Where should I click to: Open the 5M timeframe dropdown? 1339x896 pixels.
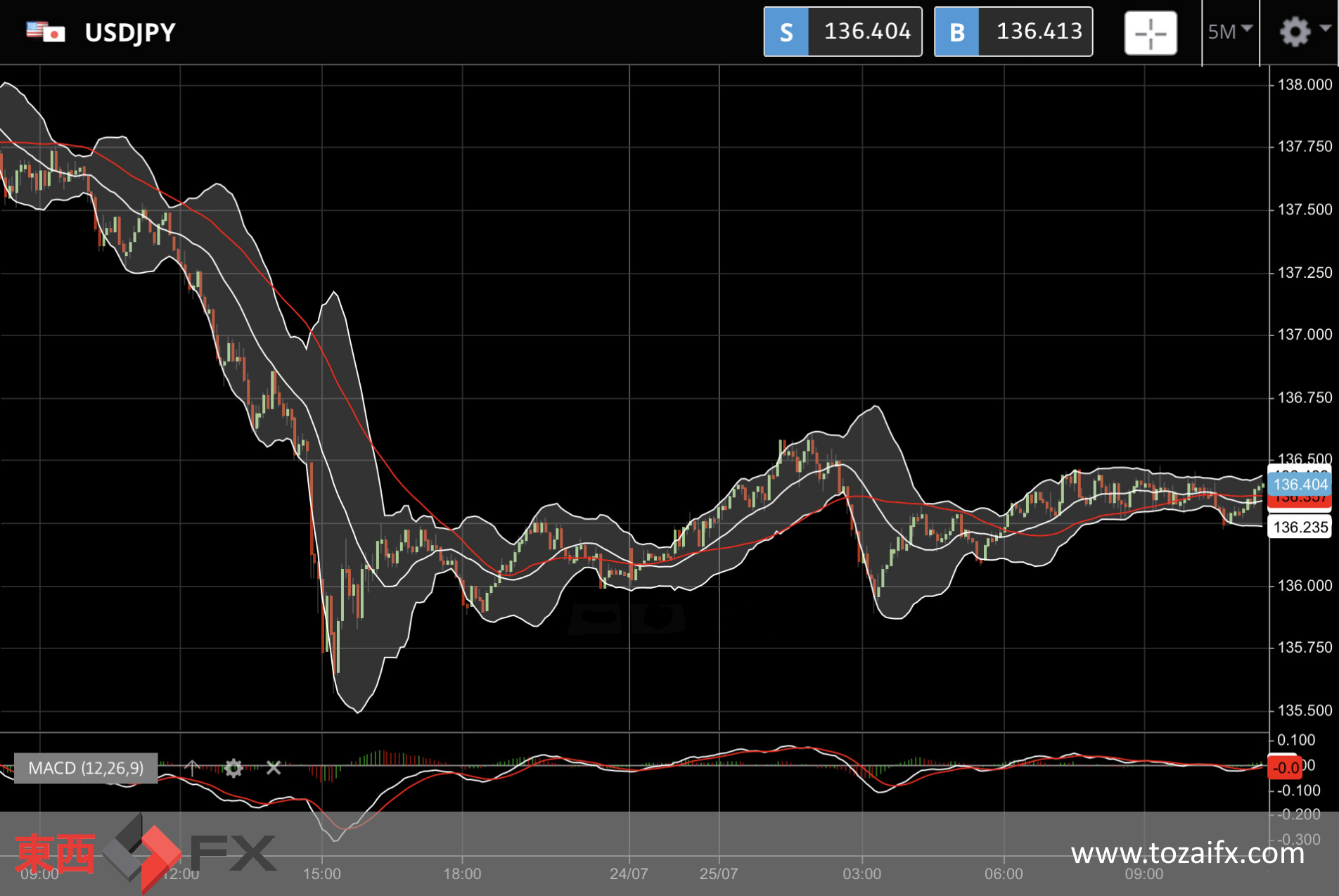click(x=1230, y=32)
